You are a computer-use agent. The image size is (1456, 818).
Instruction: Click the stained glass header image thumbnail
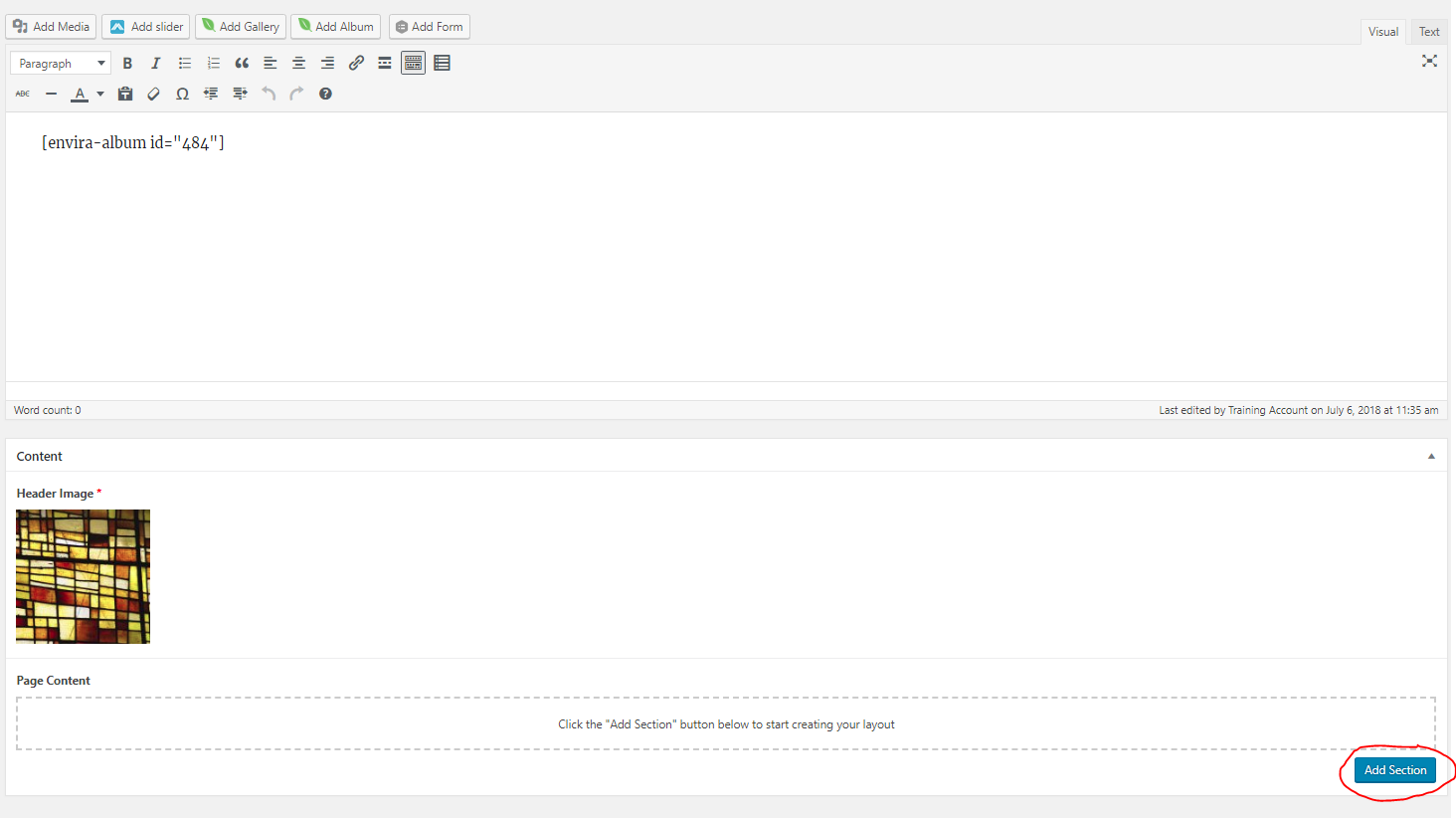[x=84, y=576]
